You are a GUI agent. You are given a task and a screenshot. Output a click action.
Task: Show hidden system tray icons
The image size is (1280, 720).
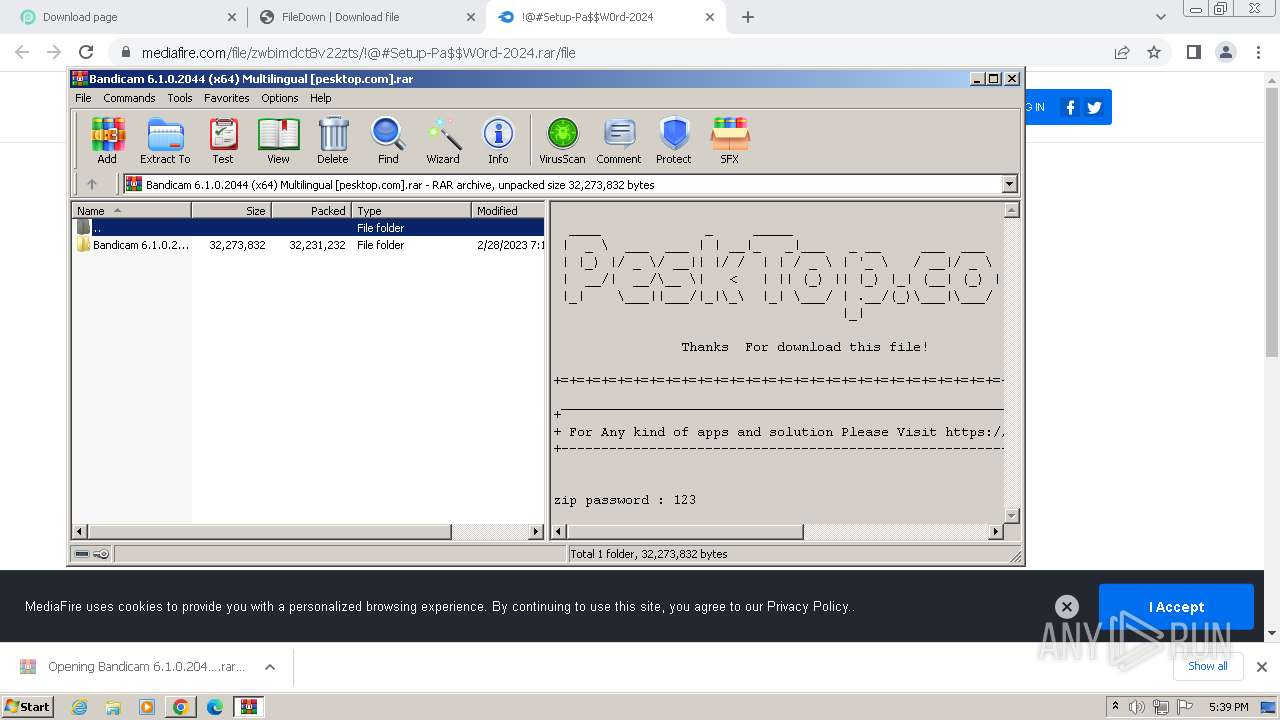1115,706
